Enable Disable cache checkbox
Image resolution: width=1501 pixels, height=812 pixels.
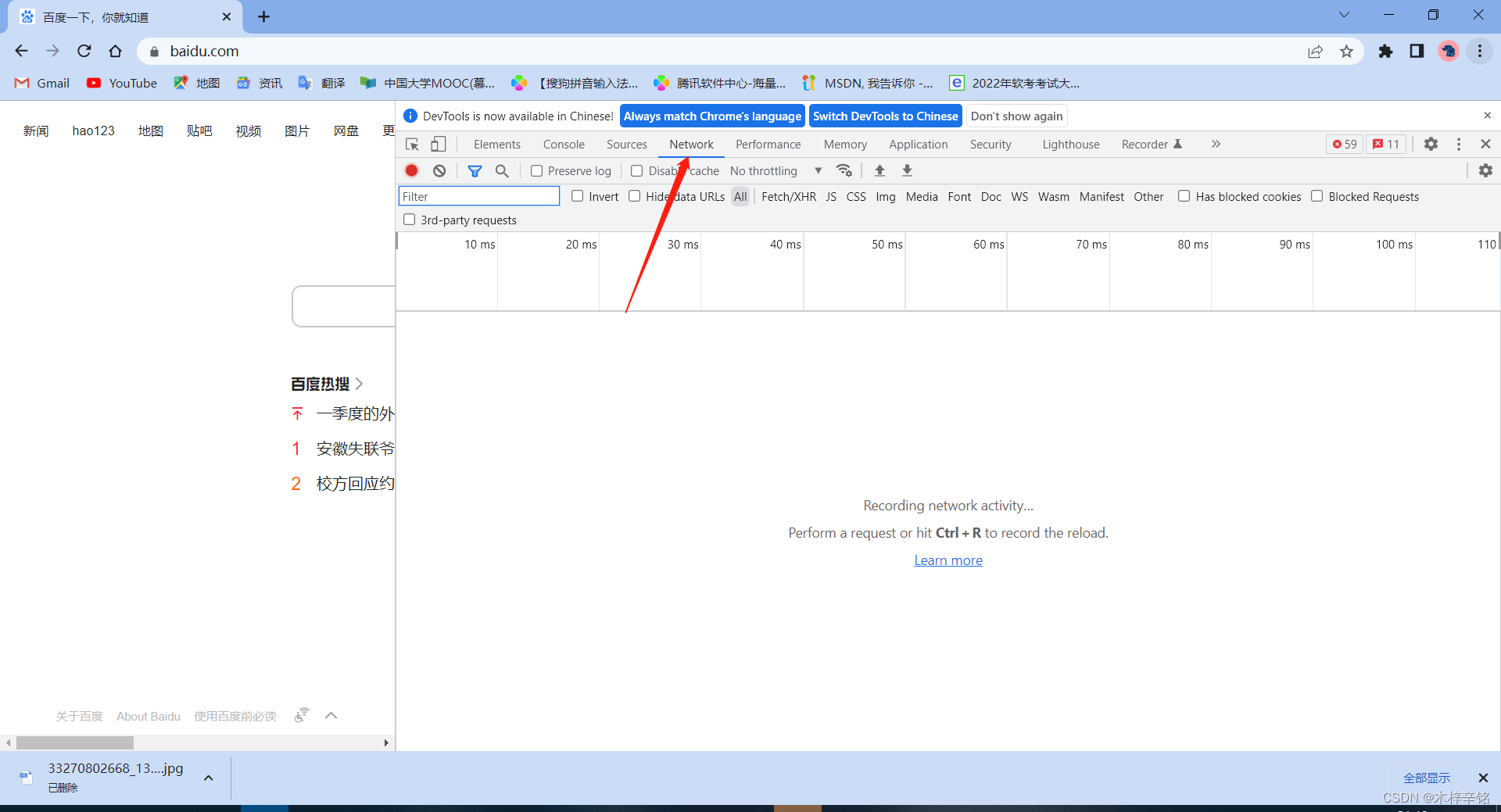coord(636,171)
